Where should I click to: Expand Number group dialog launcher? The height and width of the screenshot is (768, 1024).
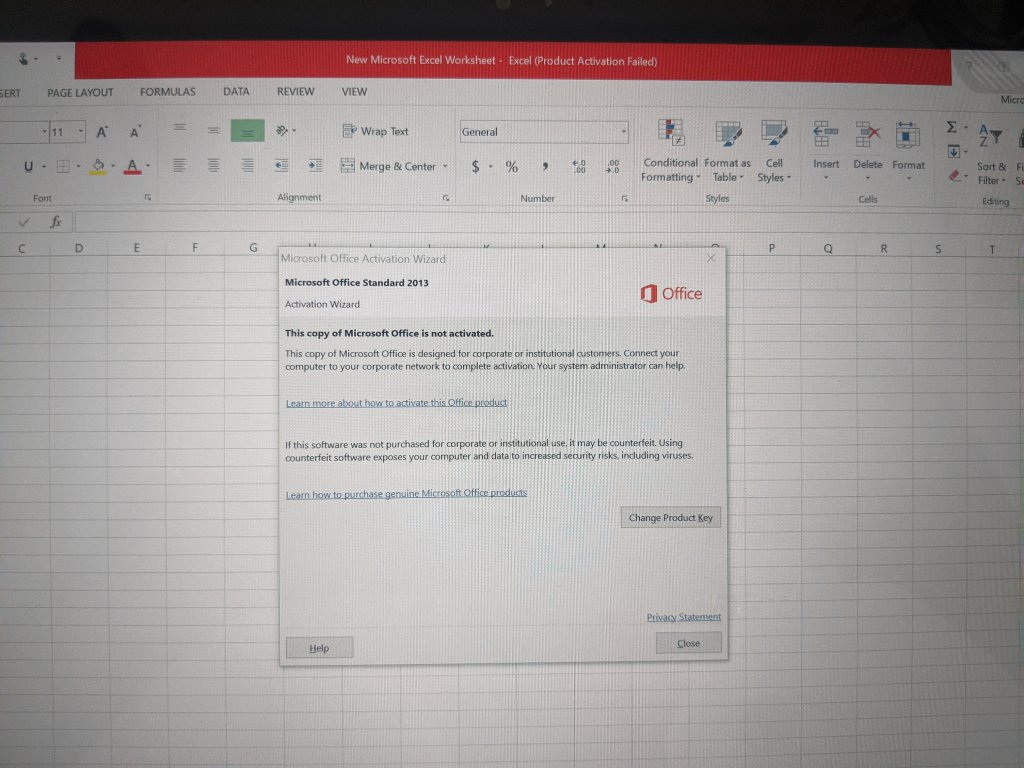point(625,199)
